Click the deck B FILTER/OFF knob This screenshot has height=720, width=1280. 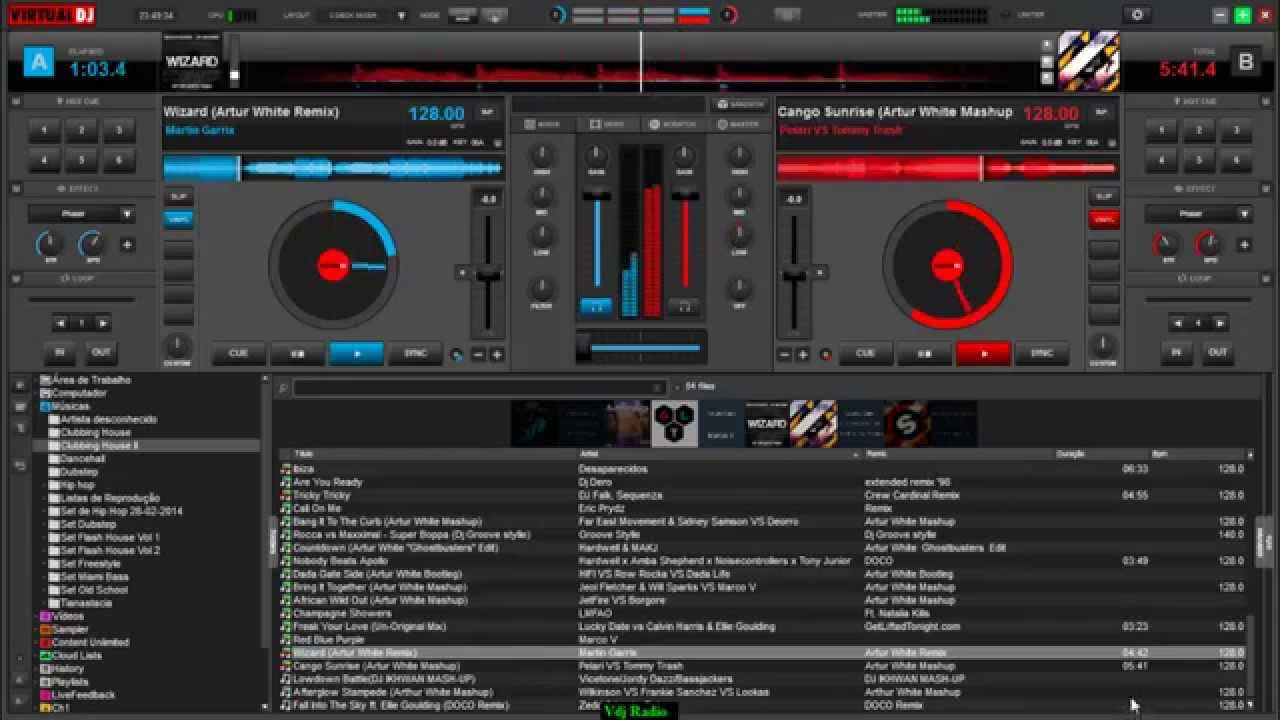(x=740, y=289)
